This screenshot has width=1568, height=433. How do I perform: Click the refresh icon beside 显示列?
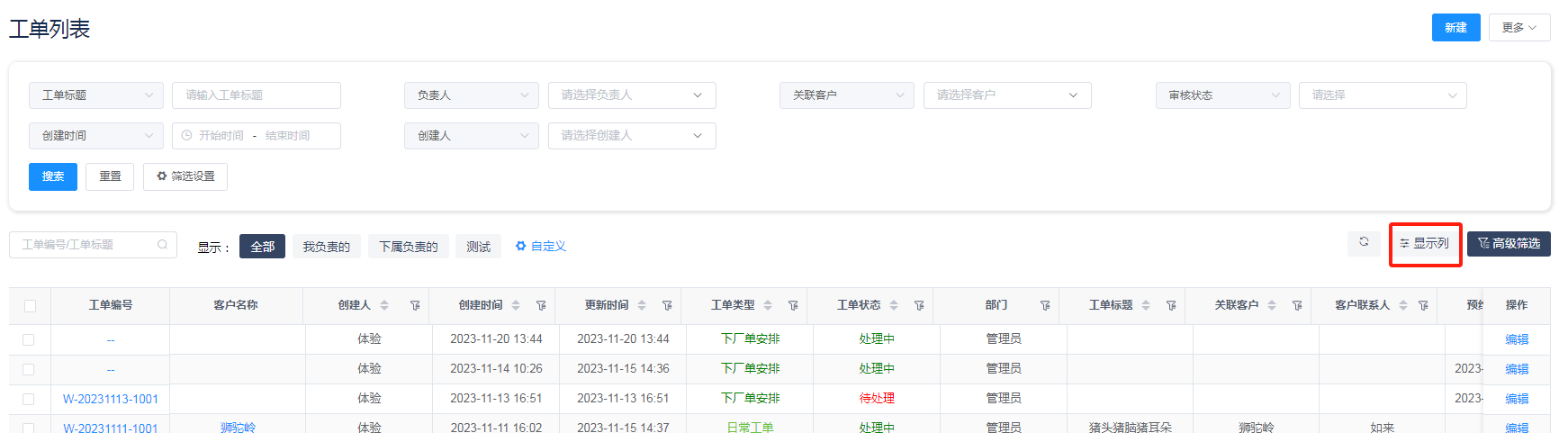pyautogui.click(x=1364, y=242)
